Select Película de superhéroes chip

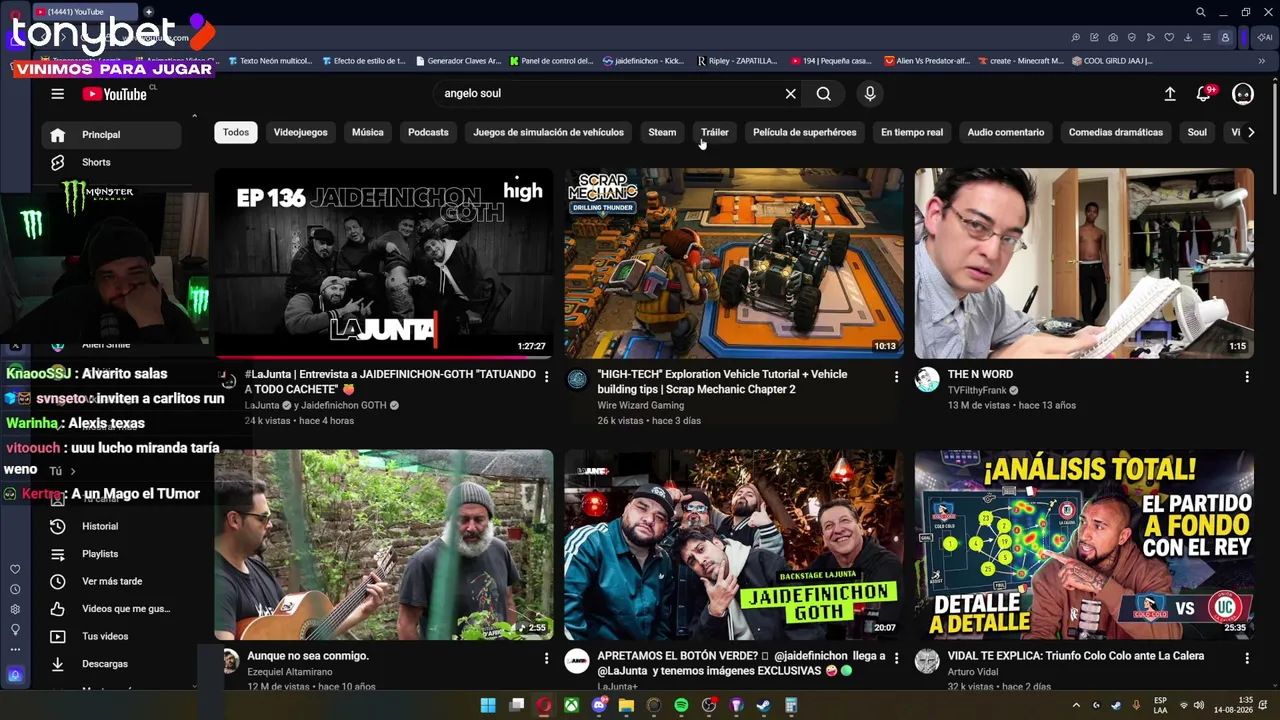click(x=804, y=132)
